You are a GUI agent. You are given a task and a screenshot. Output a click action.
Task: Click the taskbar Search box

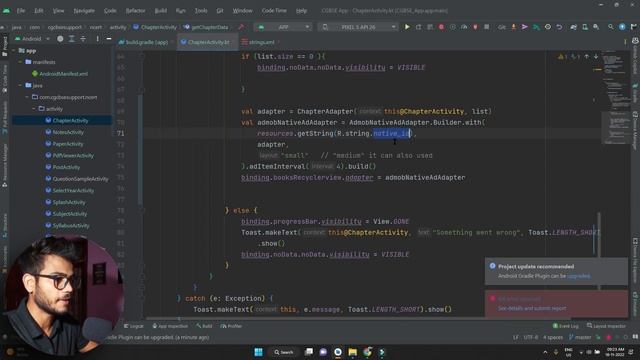pos(284,352)
